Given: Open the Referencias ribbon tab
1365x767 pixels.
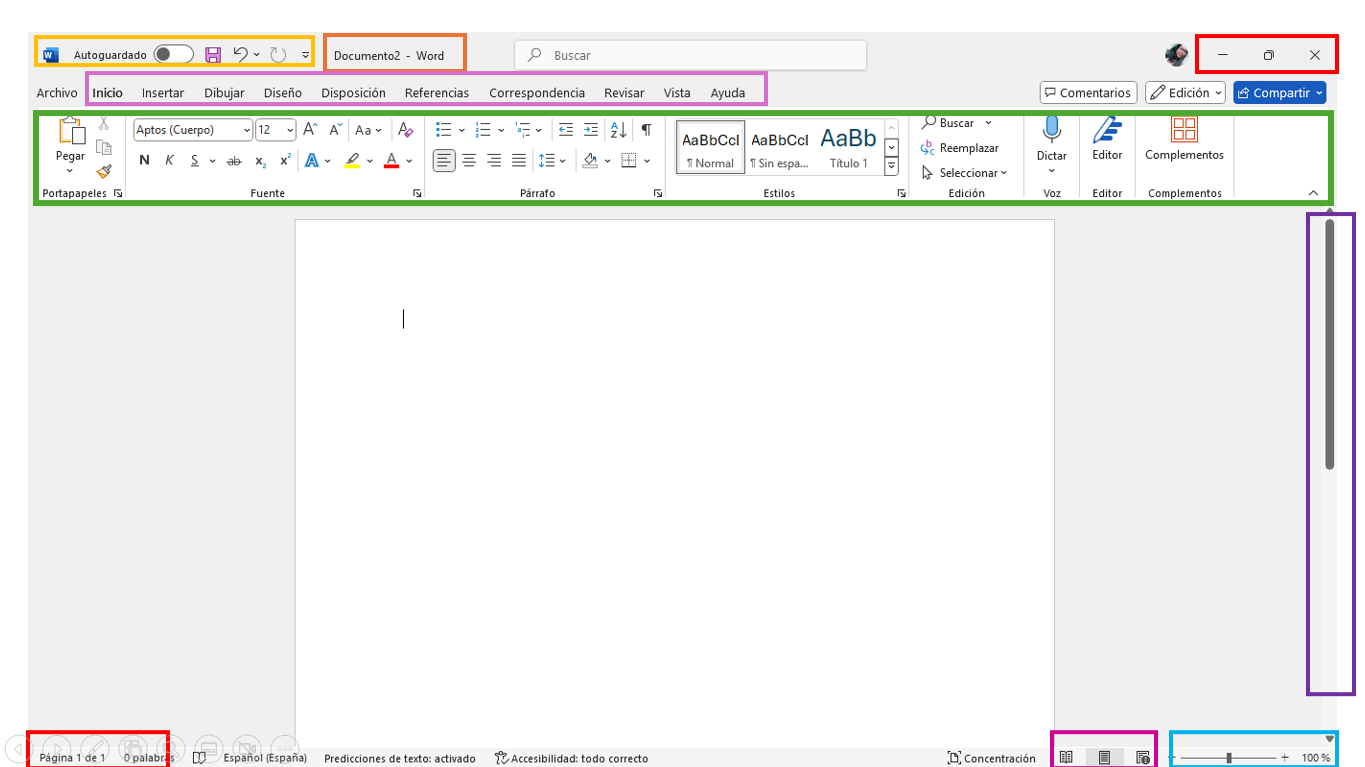Looking at the screenshot, I should 437,93.
